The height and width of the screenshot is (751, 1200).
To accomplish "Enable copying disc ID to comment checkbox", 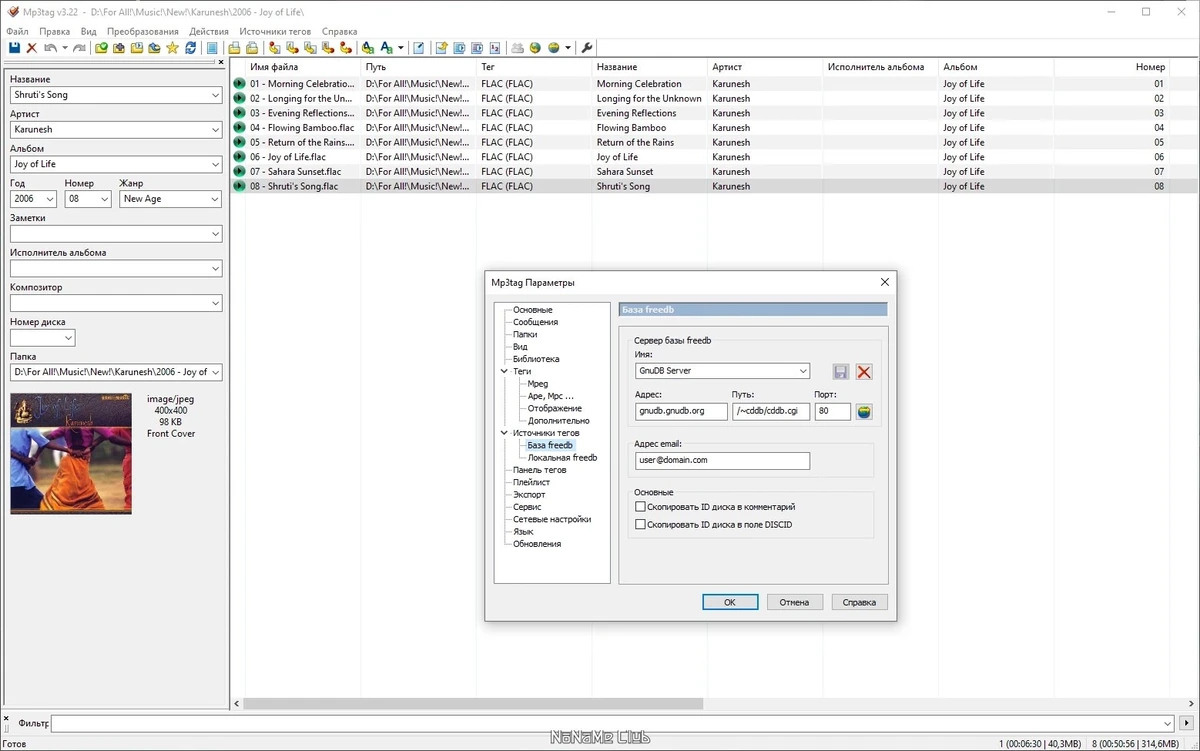I will click(x=641, y=507).
